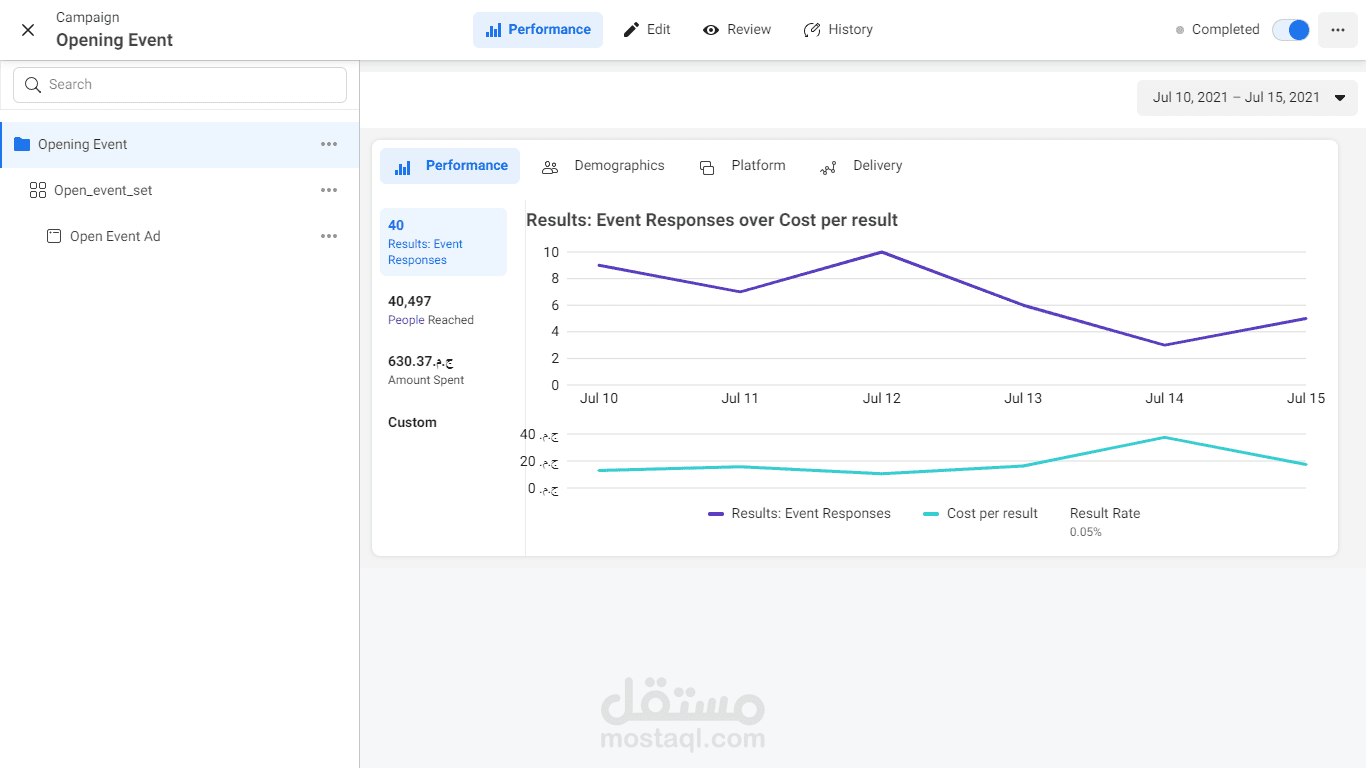Screen dimensions: 1366x768
Task: Open the campaign History view
Action: (838, 30)
